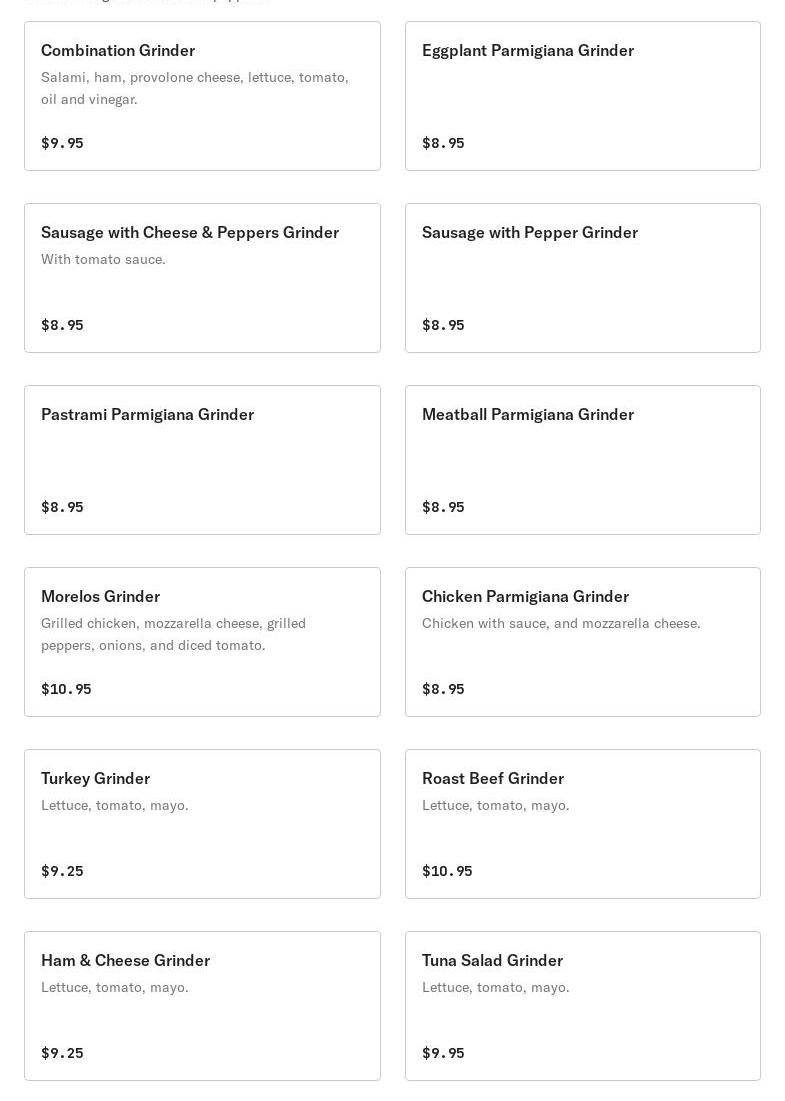Click Combination Grinder salami ham description
The width and height of the screenshot is (785, 1101).
pyautogui.click(x=194, y=88)
